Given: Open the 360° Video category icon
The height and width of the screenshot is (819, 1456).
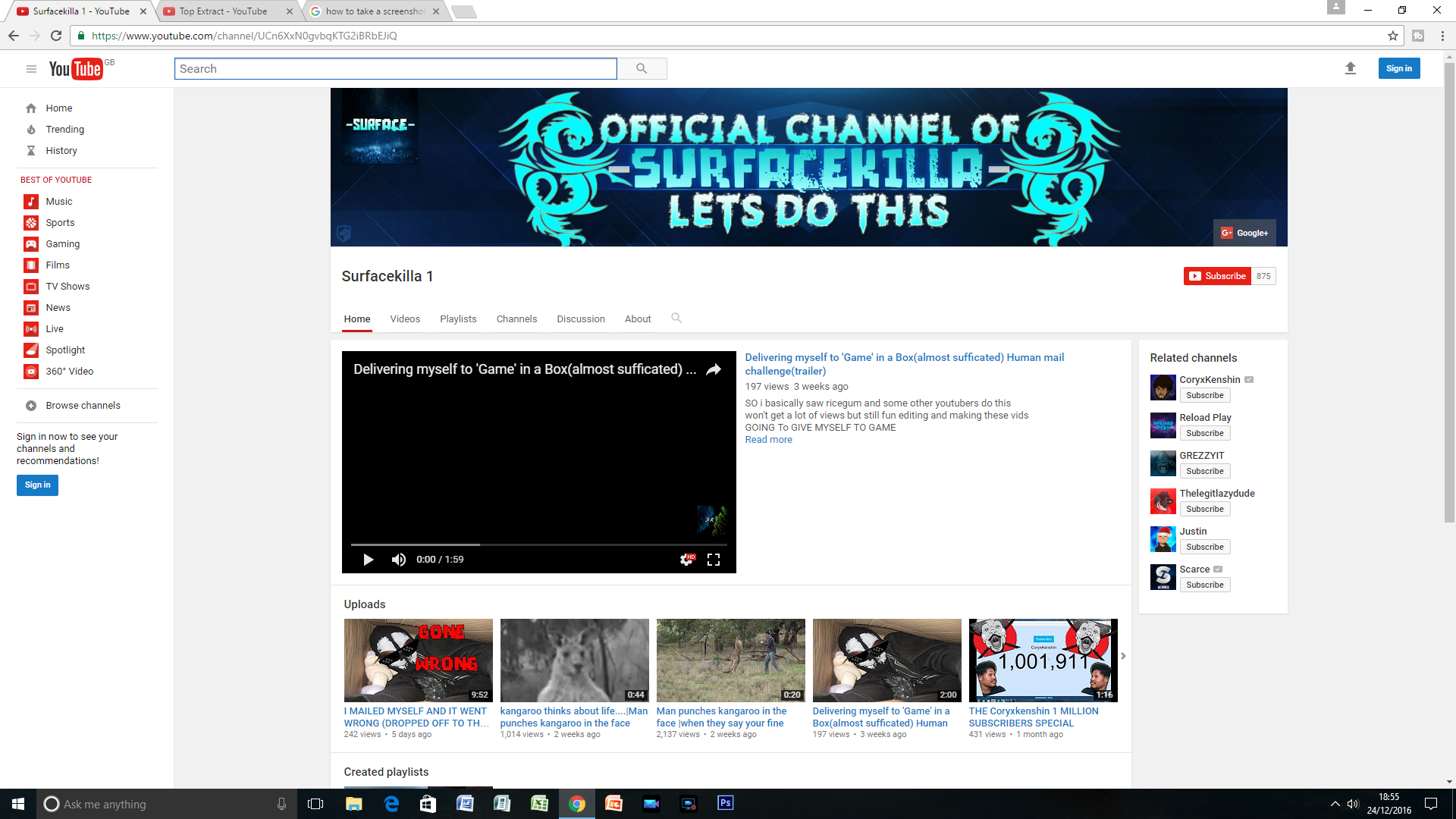Looking at the screenshot, I should pos(31,372).
